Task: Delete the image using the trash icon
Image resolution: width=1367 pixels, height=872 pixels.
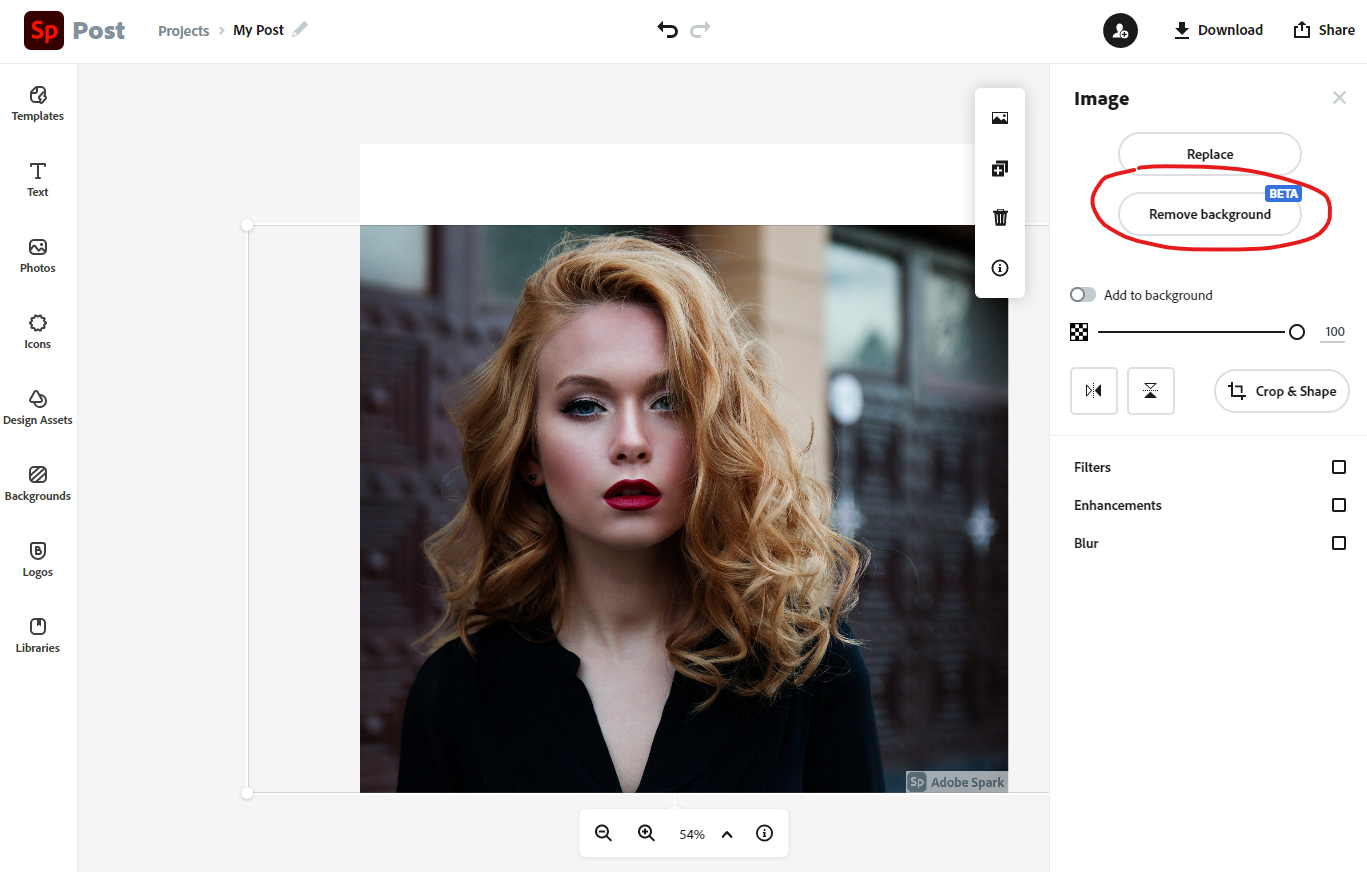Action: pos(999,217)
